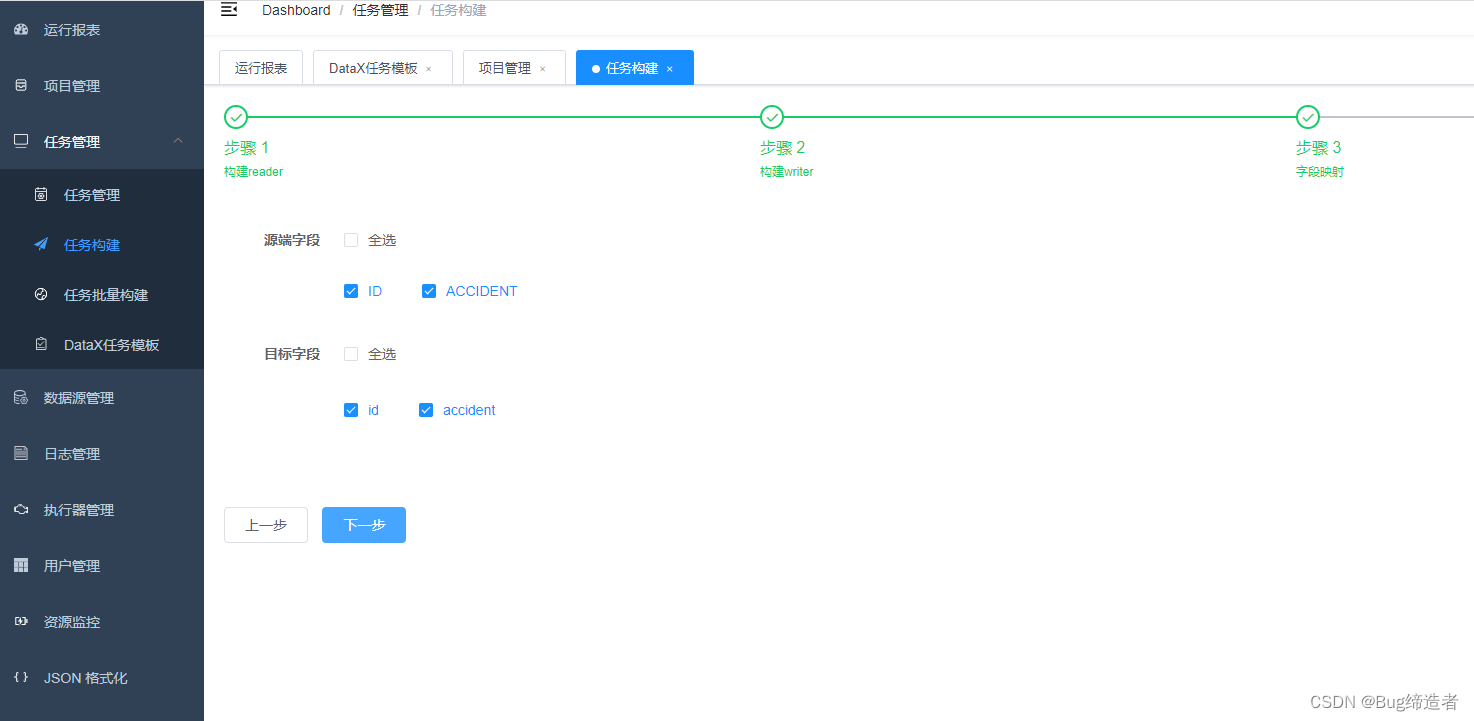Click the 任务构建 paper plane icon
The height and width of the screenshot is (721, 1474).
40,244
